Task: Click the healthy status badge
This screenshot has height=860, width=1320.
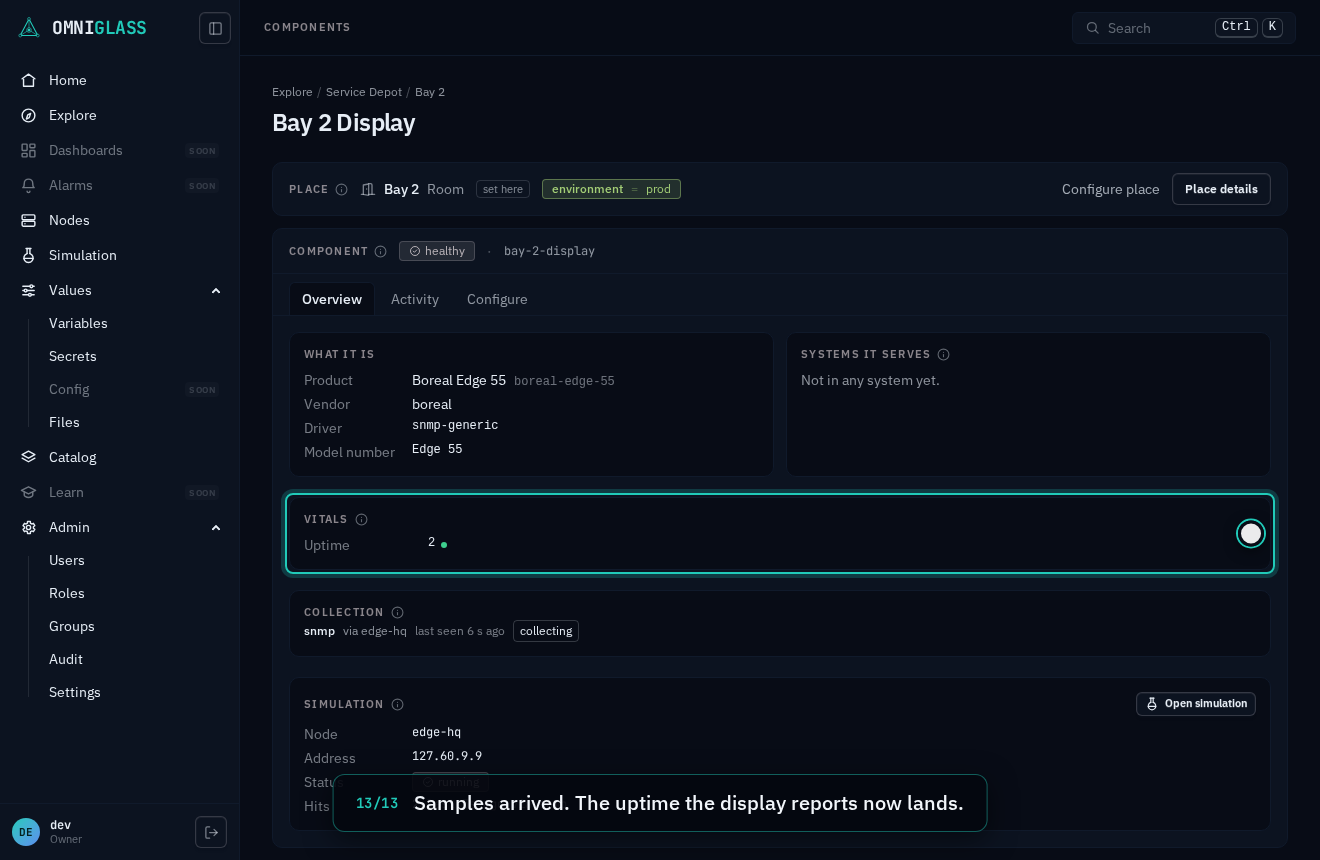Action: pos(437,251)
